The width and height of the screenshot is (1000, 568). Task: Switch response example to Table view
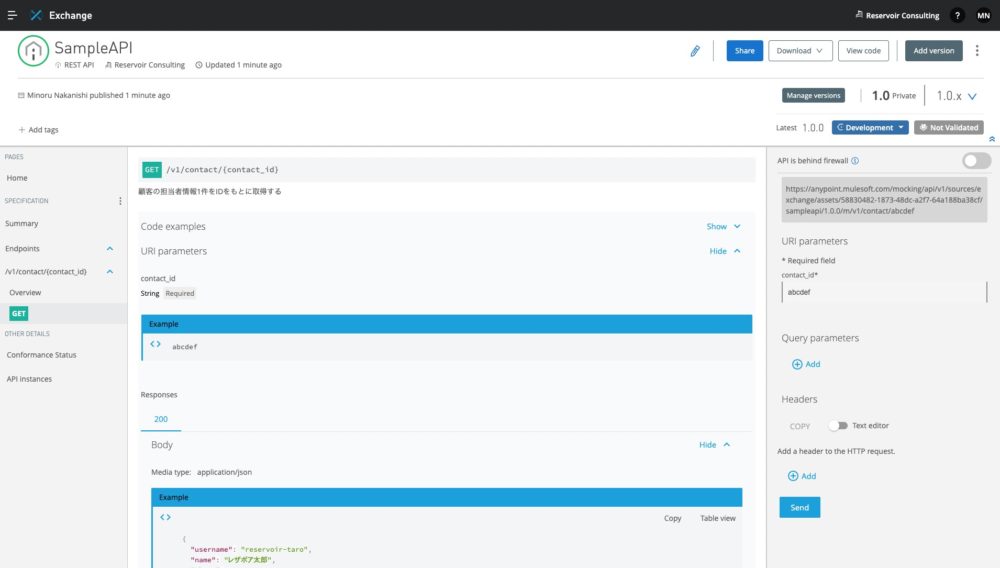(x=717, y=518)
